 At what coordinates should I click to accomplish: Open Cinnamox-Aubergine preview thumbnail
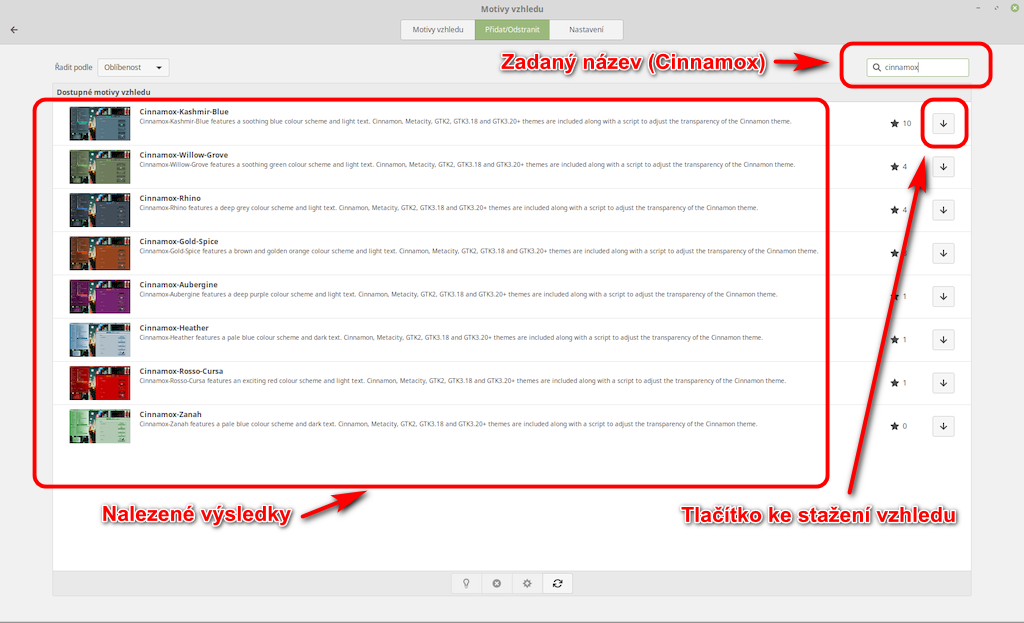tap(100, 296)
